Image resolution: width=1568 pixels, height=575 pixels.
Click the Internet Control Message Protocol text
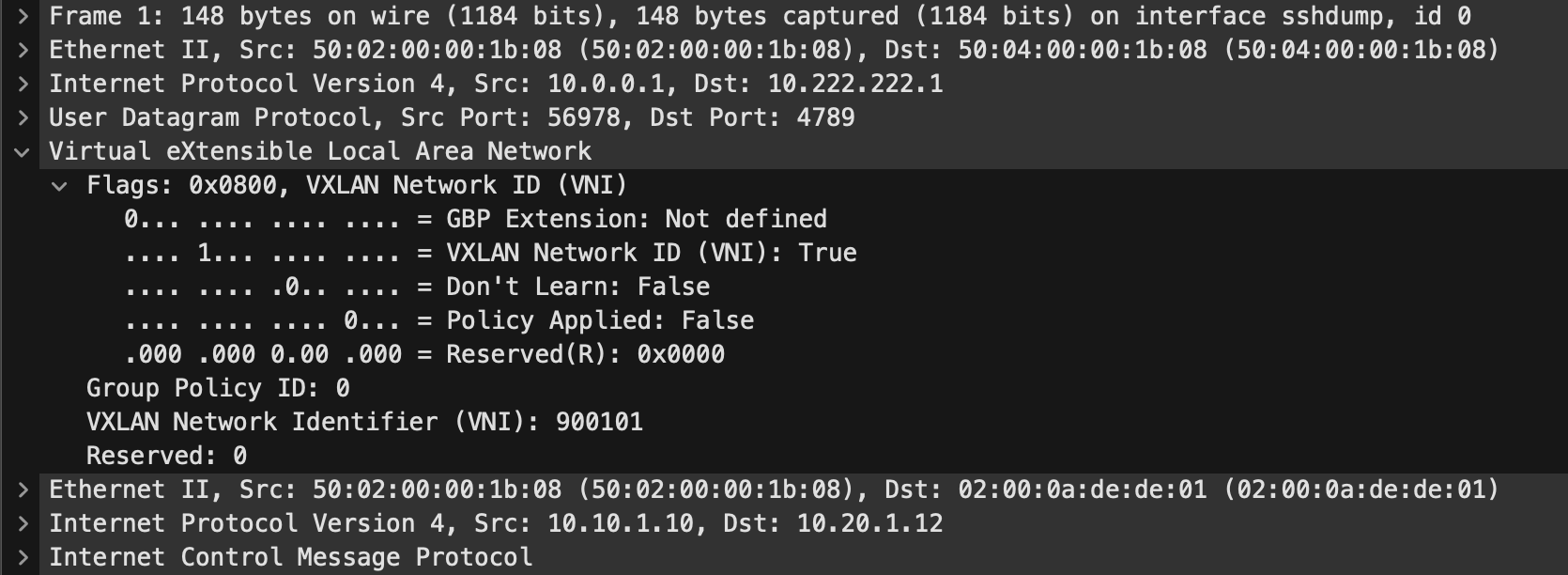[x=290, y=557]
